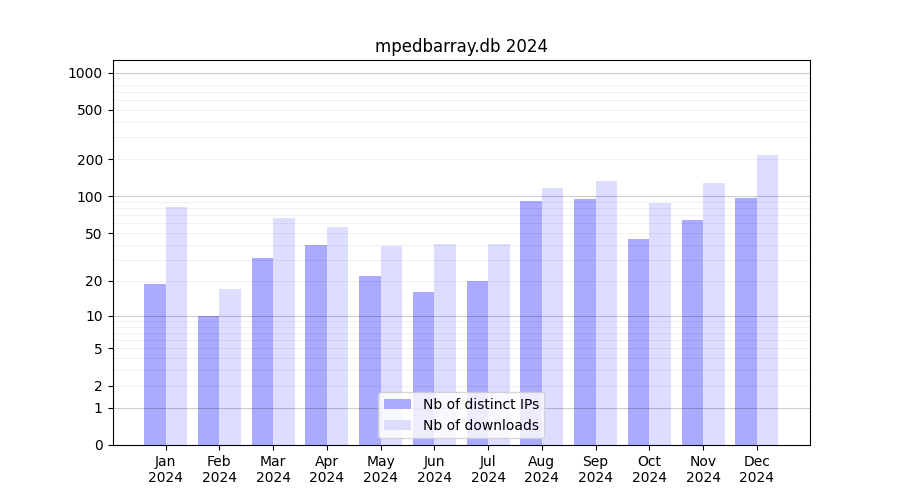Click the Jan 2024 distinct IPs bar

pyautogui.click(x=155, y=364)
